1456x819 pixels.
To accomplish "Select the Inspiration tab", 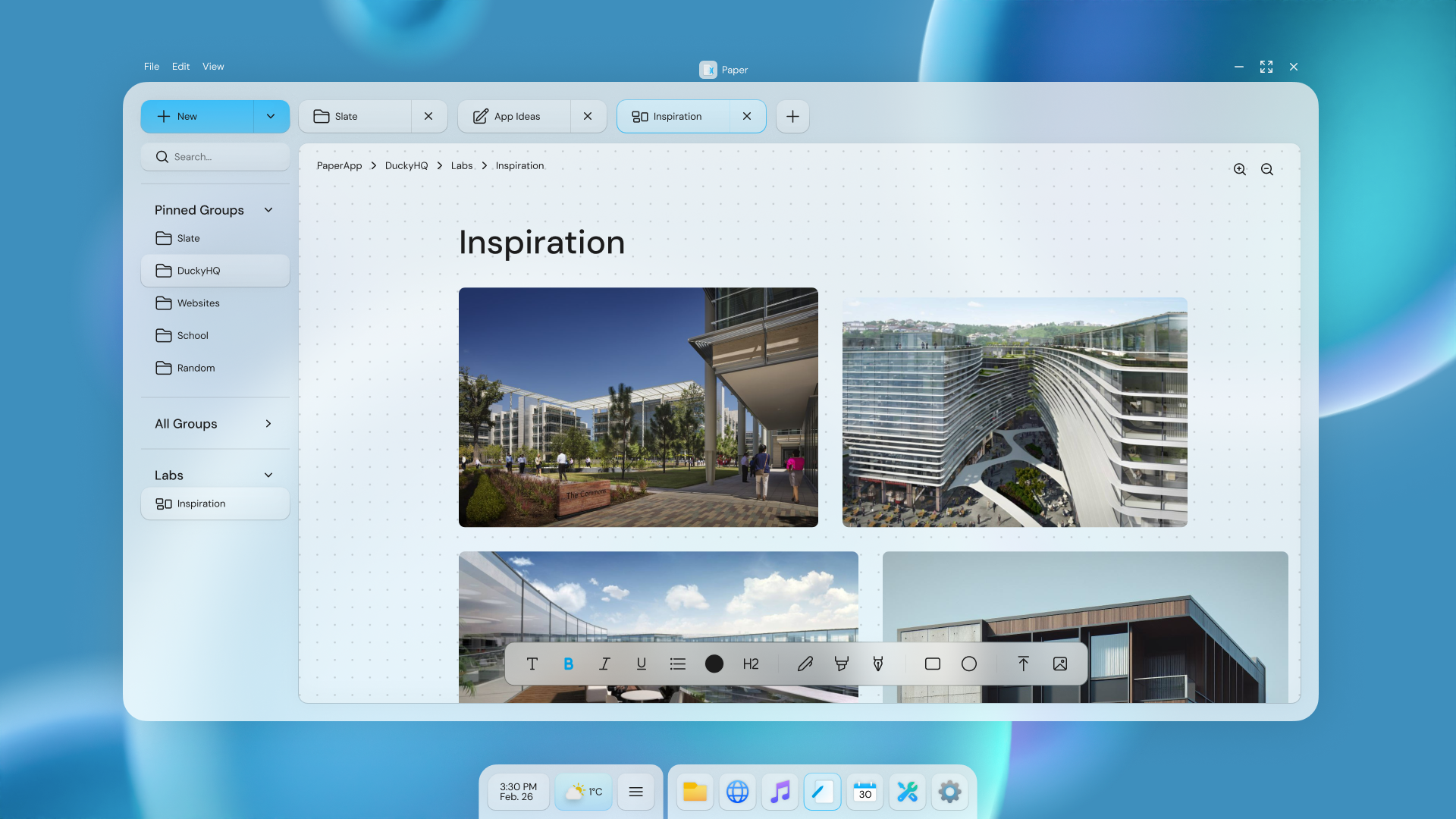I will 673,117.
